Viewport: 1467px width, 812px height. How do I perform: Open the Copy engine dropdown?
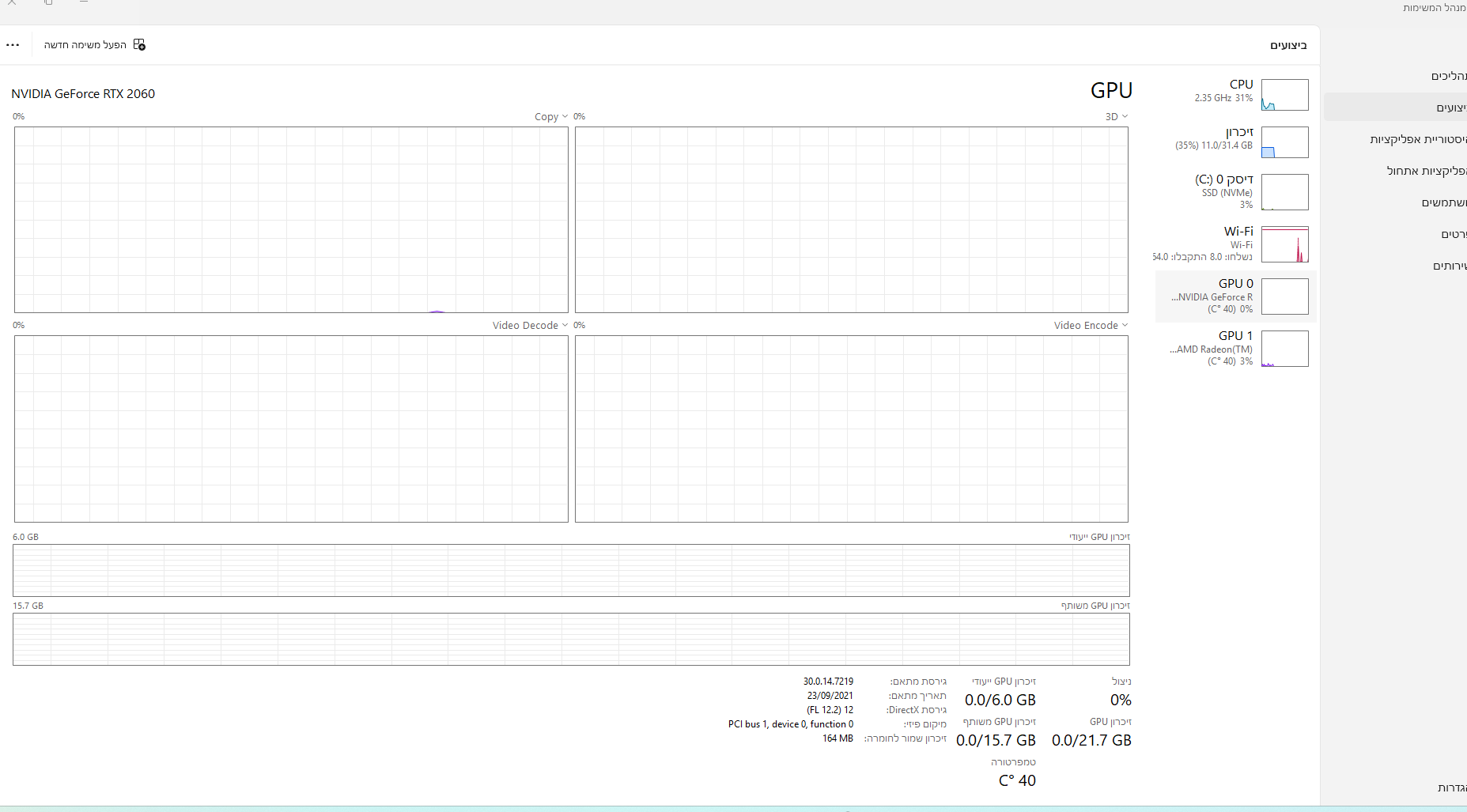coord(550,117)
